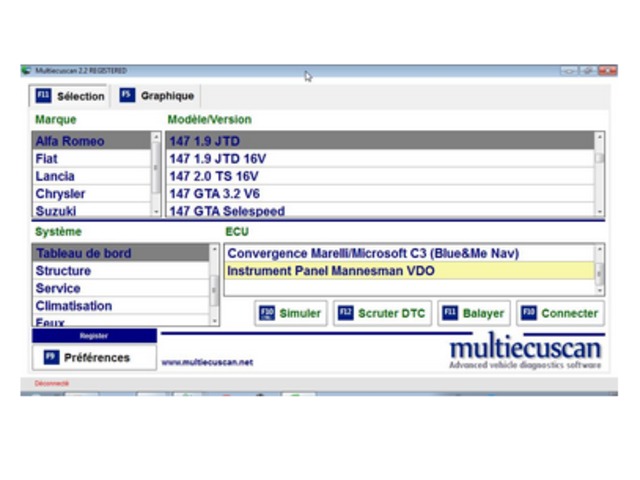The height and width of the screenshot is (480, 640).
Task: Select Fiat in the Marque list
Action: pyautogui.click(x=91, y=158)
